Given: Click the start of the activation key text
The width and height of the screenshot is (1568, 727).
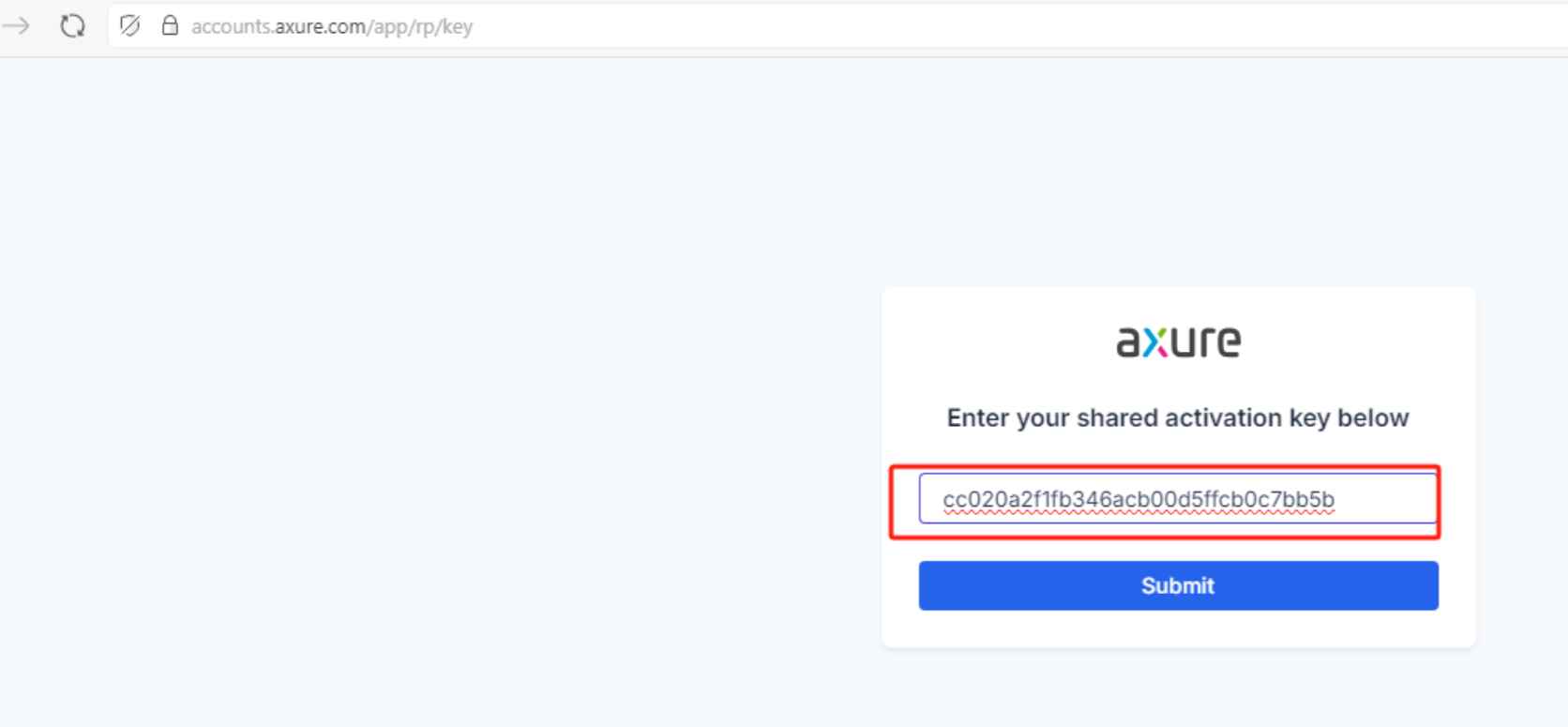Looking at the screenshot, I should 943,499.
